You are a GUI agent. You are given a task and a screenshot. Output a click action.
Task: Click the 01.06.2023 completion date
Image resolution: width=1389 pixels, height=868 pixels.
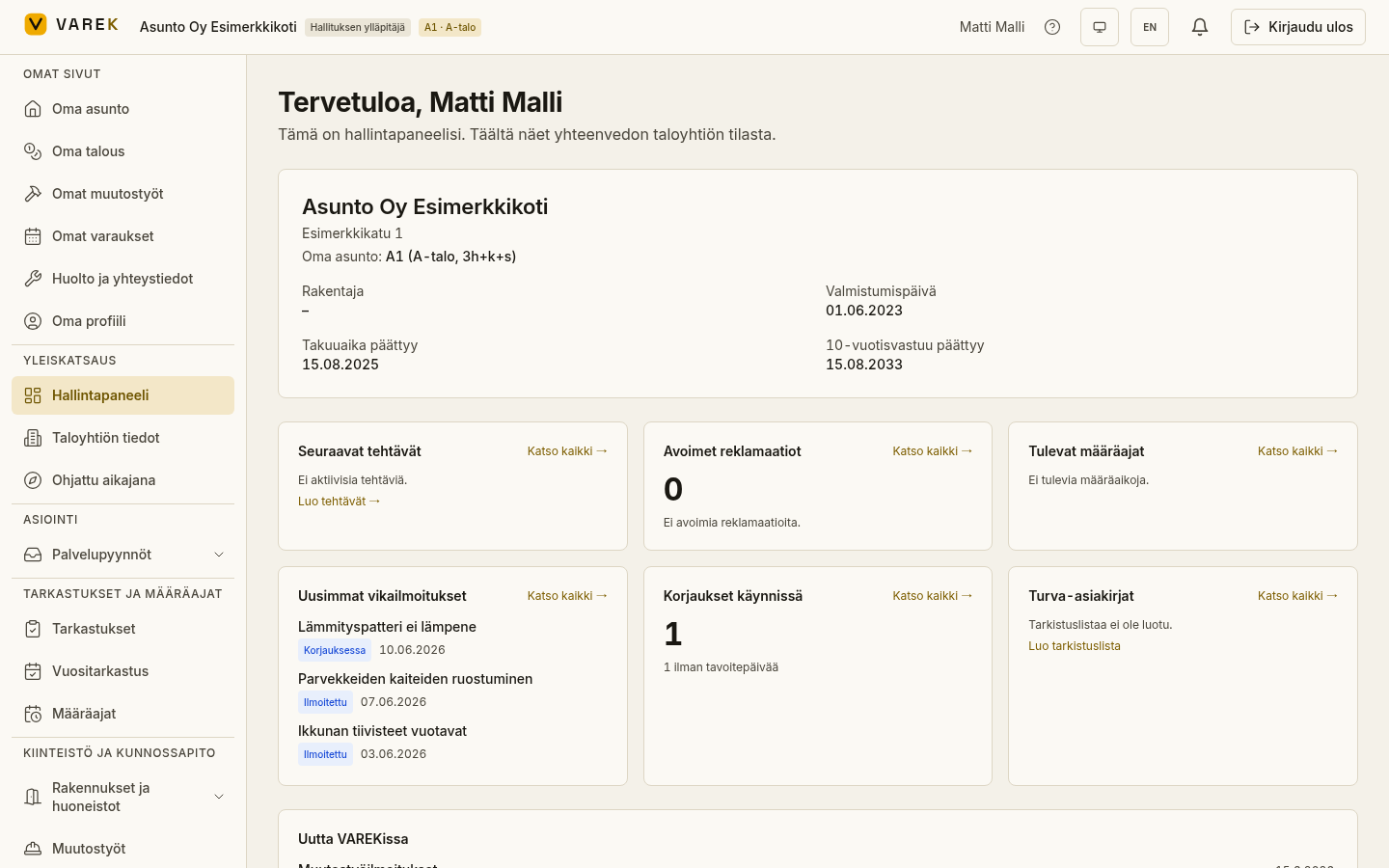pyautogui.click(x=864, y=311)
